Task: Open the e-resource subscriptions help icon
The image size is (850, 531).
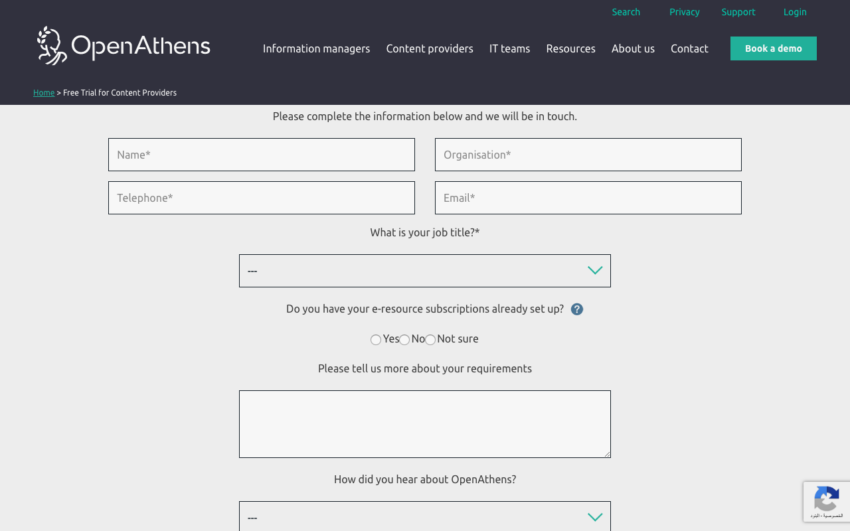Action: (x=577, y=309)
